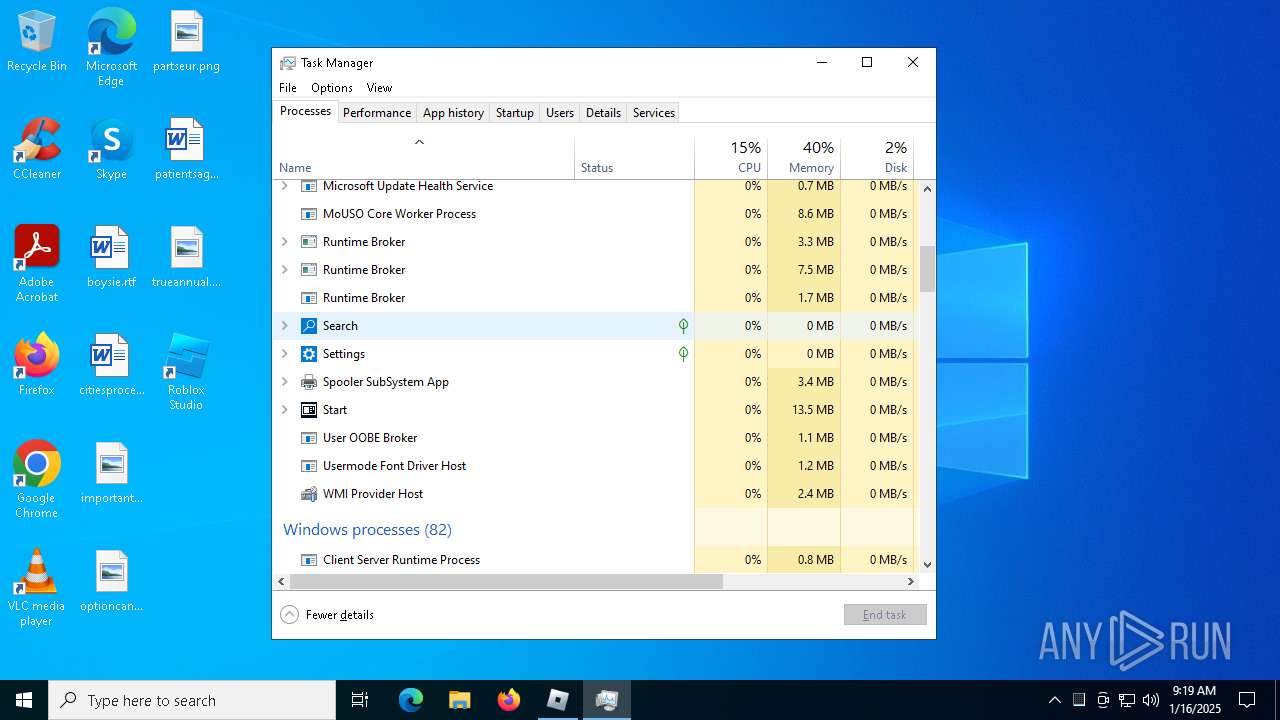Switch to the Startup tab
The image size is (1280, 720).
click(515, 113)
